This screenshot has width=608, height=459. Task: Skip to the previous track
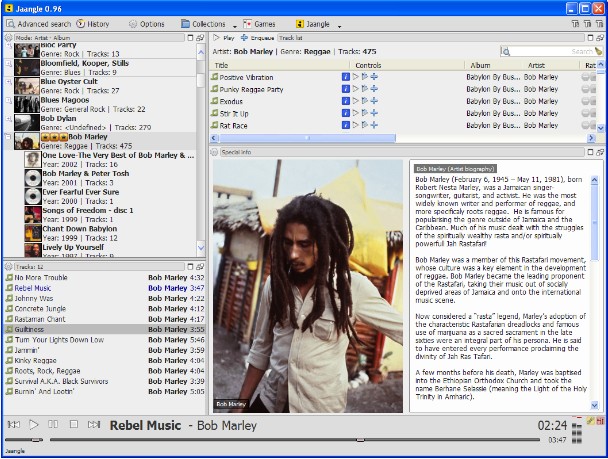14,424
